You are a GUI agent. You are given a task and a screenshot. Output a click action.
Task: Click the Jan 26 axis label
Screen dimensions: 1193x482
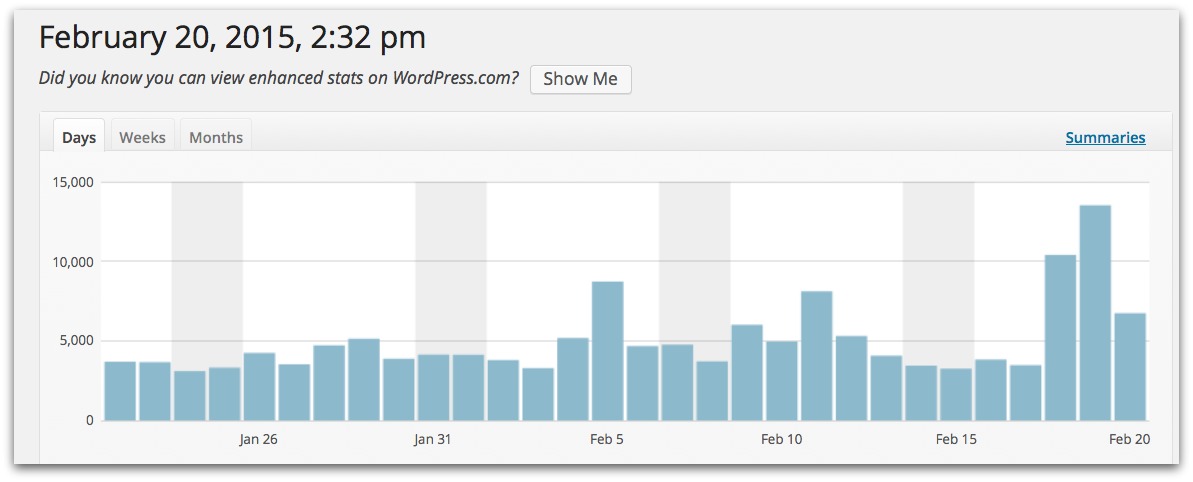(258, 439)
